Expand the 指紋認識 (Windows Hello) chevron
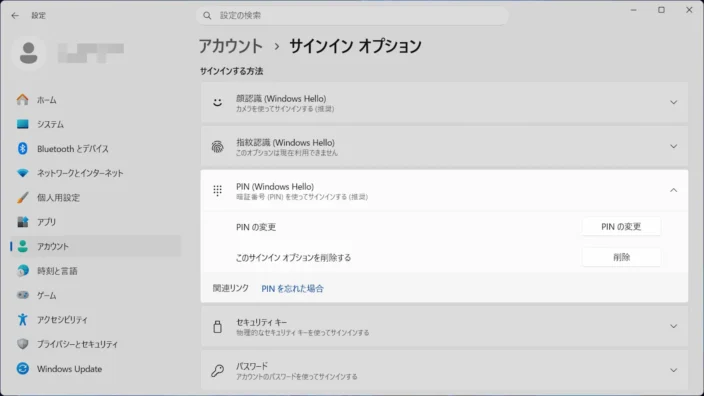 pos(673,146)
